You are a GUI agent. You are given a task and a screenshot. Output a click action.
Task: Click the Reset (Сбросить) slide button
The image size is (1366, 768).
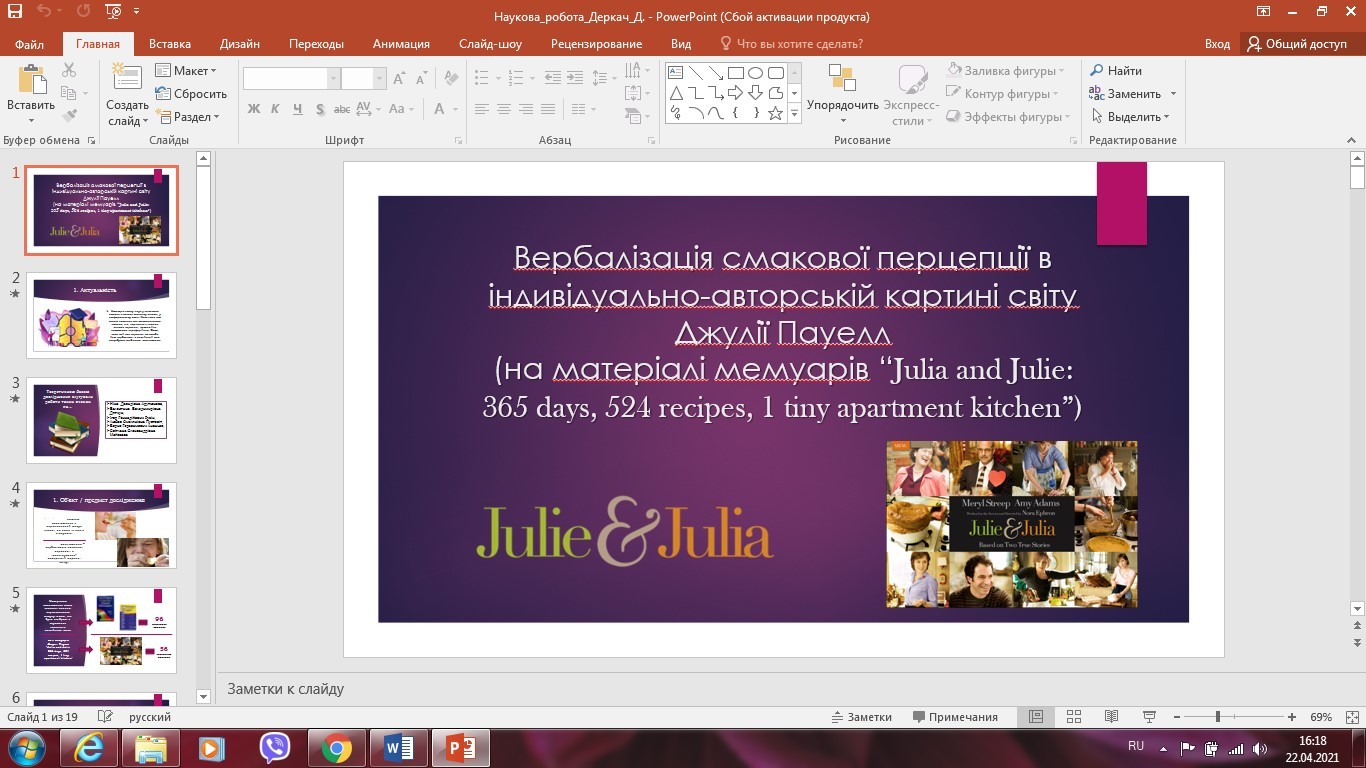point(191,94)
